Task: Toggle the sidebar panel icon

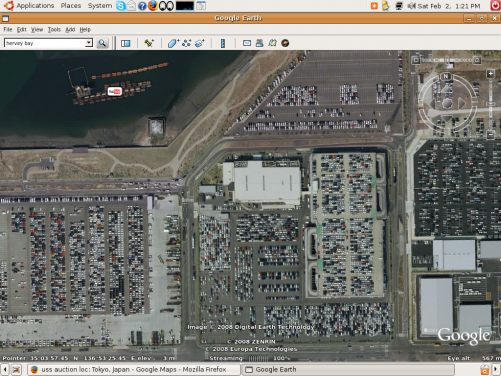Action: point(126,43)
